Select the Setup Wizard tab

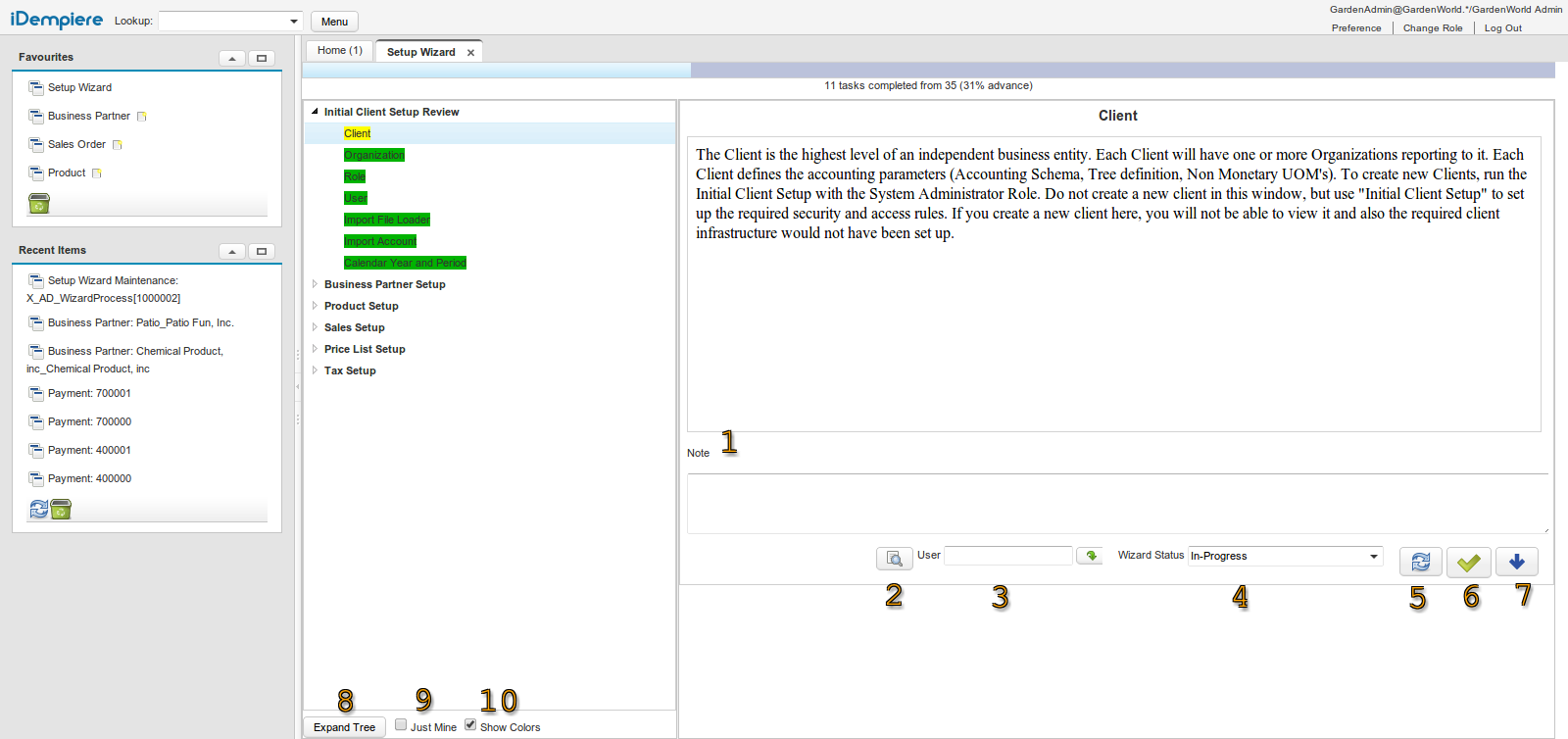pos(420,52)
